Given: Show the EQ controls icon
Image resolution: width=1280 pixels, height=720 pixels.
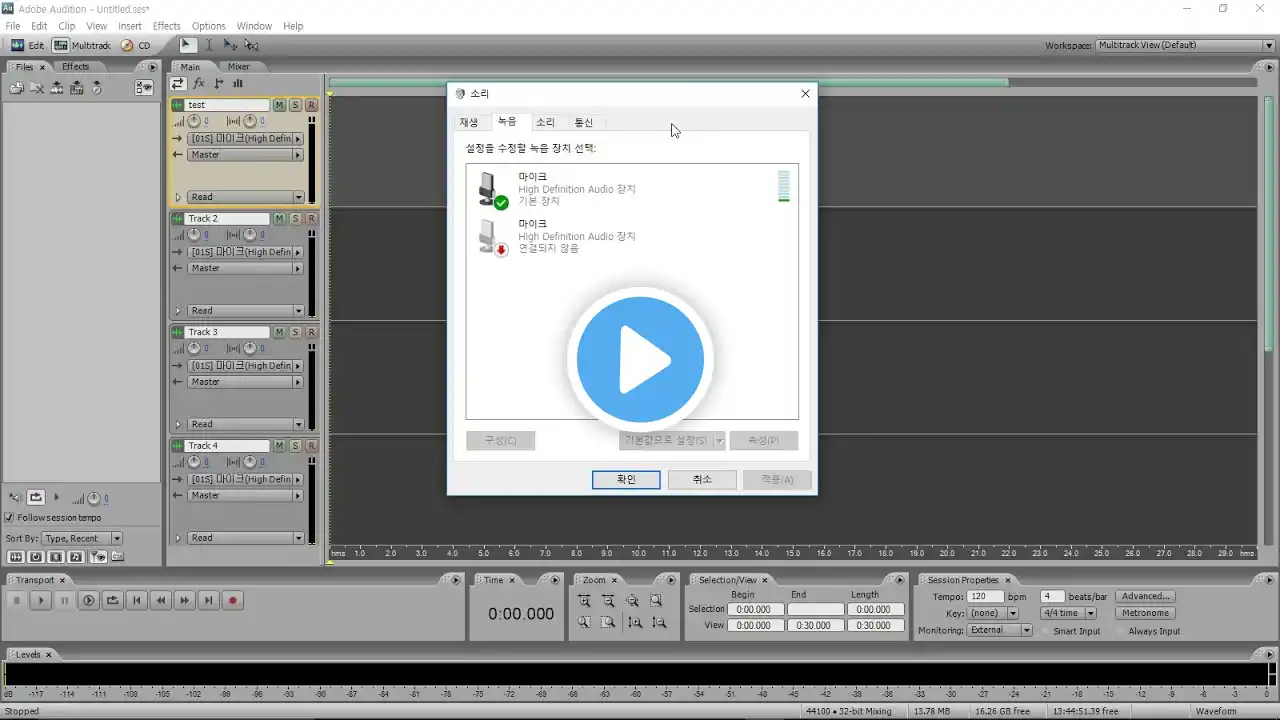Looking at the screenshot, I should 238,84.
